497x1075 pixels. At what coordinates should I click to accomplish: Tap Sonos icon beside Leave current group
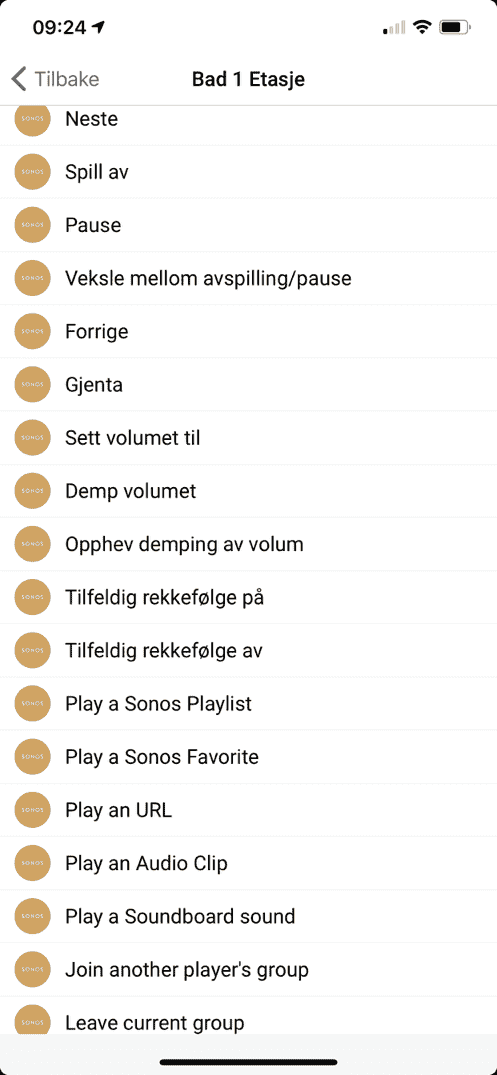pyautogui.click(x=32, y=1019)
